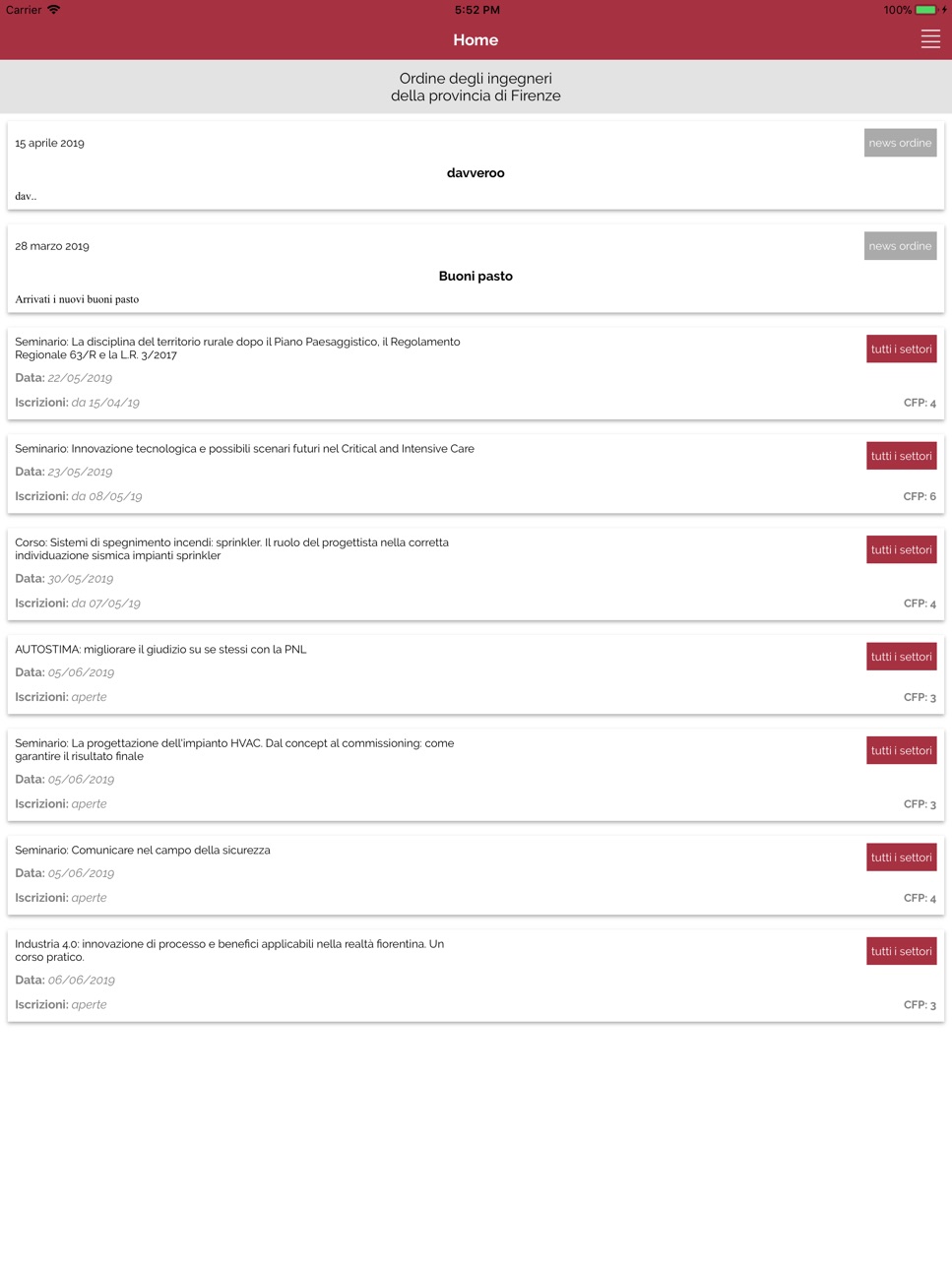Viewport: 952px width, 1270px height.
Task: Tap 'tutti i settori' on sprinkler course
Action: 901,550
